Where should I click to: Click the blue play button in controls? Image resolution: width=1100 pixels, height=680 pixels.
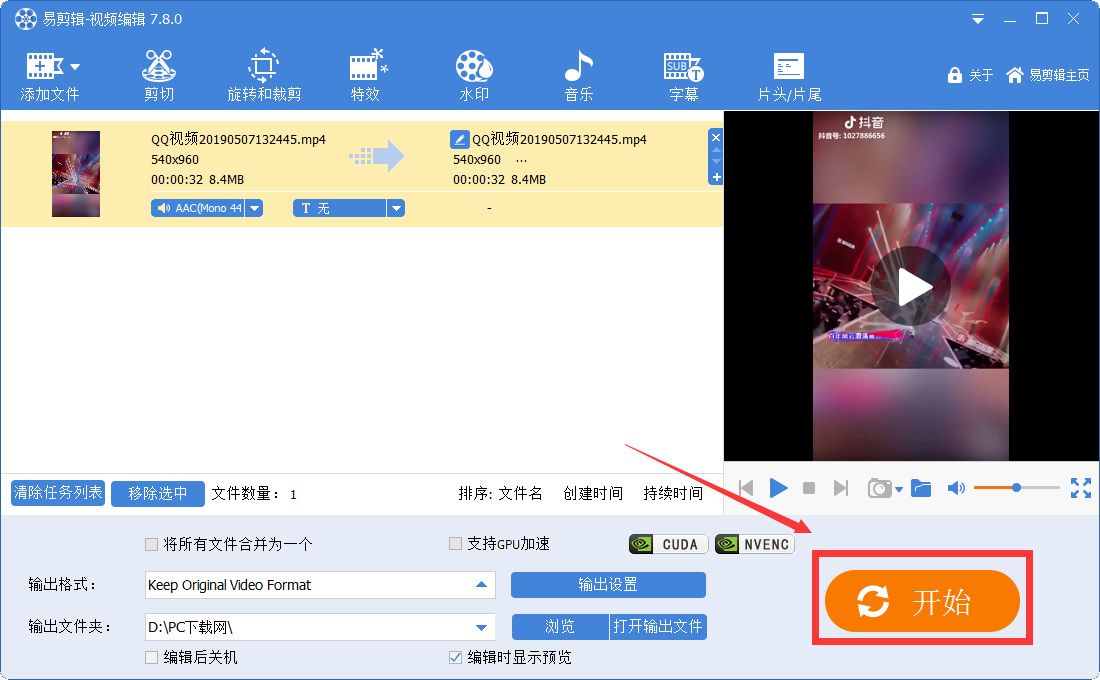tap(778, 488)
